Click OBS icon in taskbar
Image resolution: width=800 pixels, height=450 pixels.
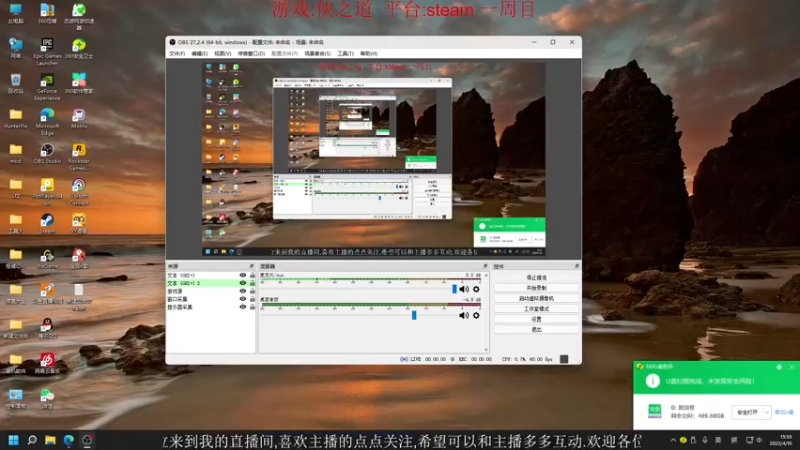(x=87, y=440)
